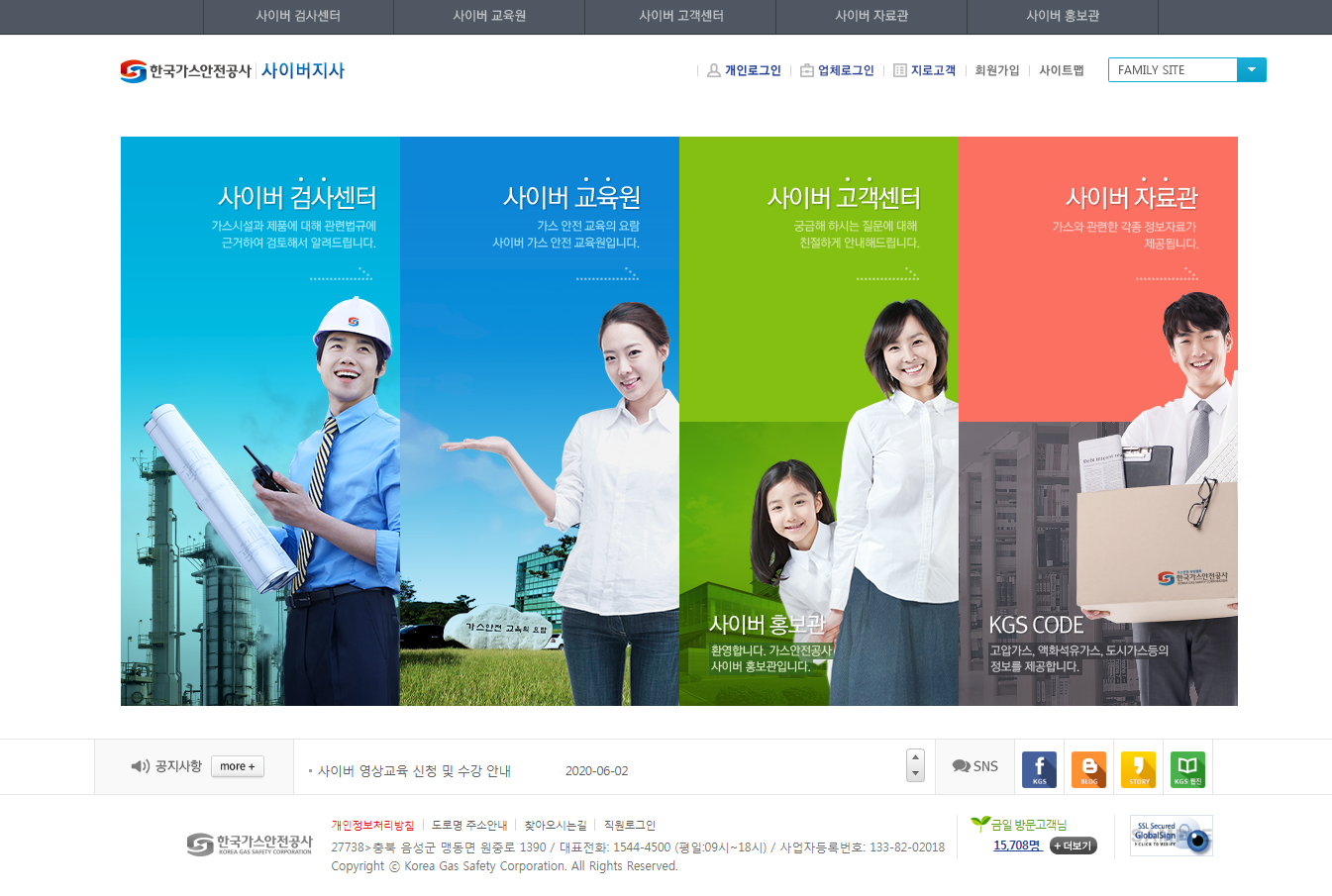This screenshot has height=896, width=1332.
Task: Click the orange BLOG icon
Action: tap(1088, 767)
